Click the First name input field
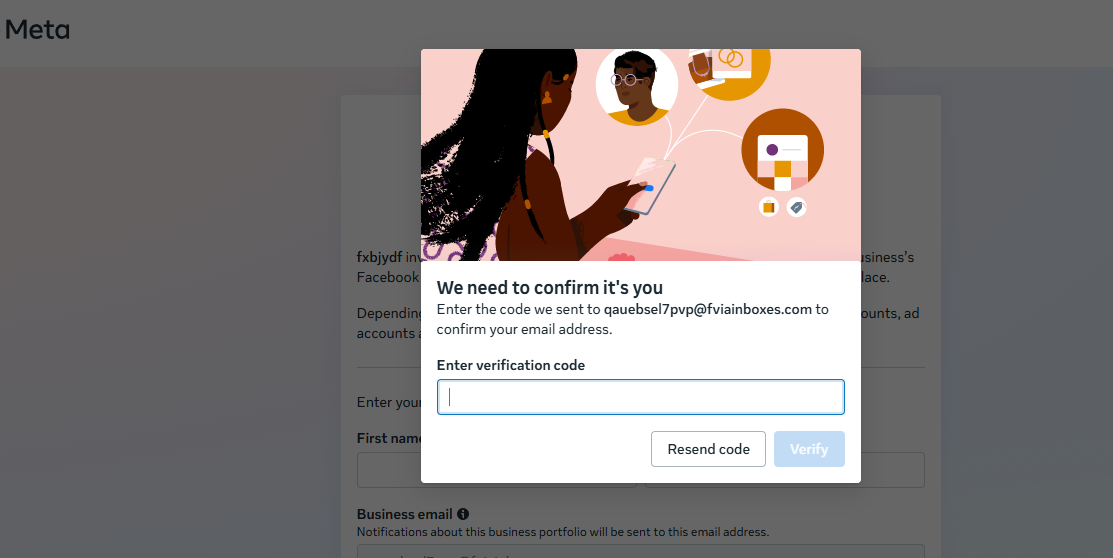The image size is (1113, 558). tap(389, 470)
